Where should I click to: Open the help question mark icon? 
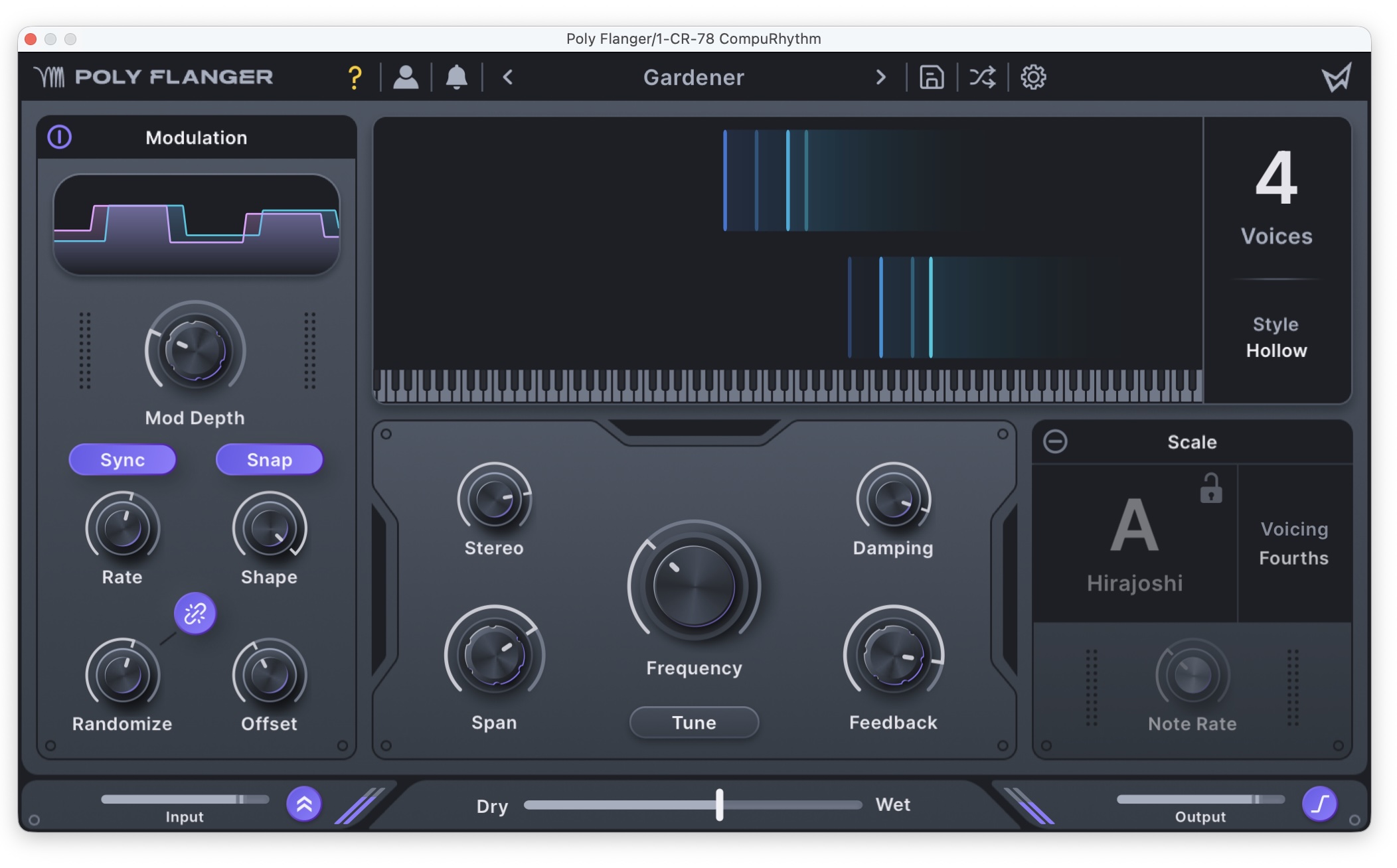355,78
